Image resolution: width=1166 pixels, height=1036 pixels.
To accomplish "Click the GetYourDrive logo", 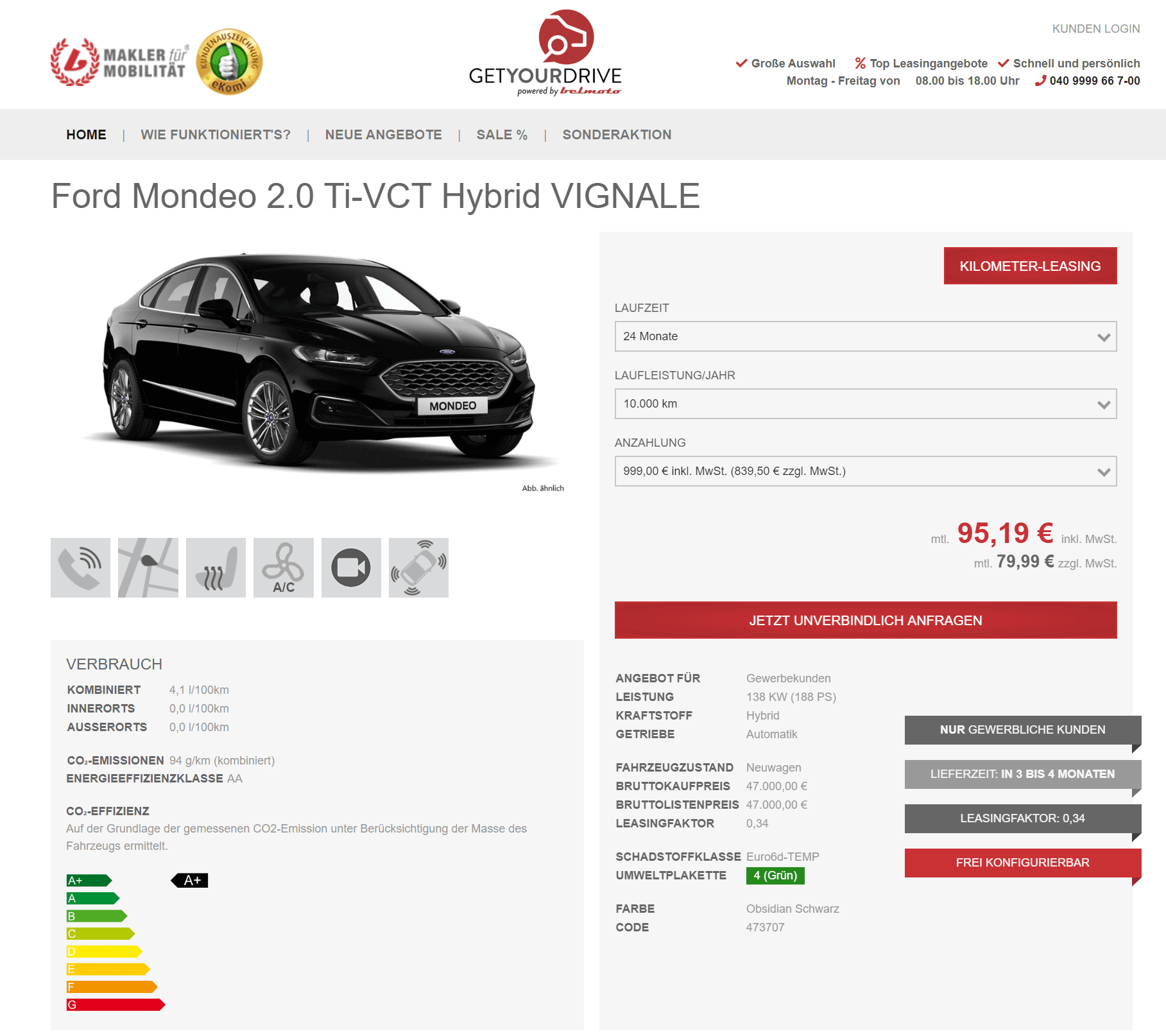I will (x=545, y=53).
